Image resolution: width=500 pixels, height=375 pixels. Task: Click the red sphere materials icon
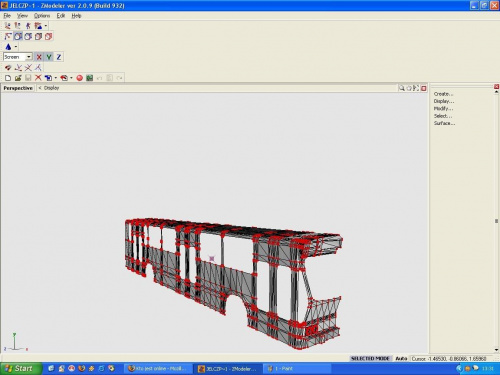click(79, 78)
